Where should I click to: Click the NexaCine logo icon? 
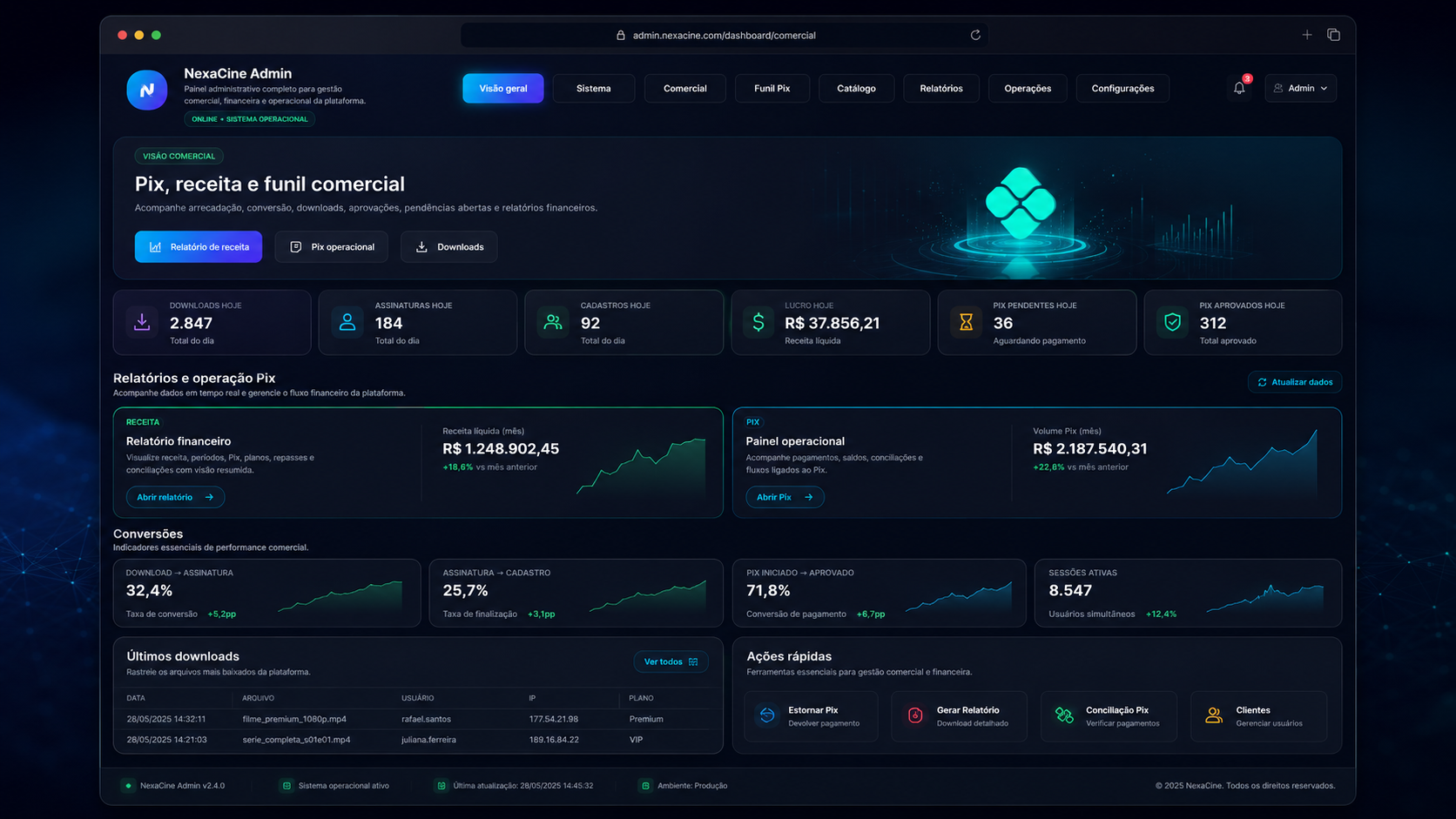(146, 90)
